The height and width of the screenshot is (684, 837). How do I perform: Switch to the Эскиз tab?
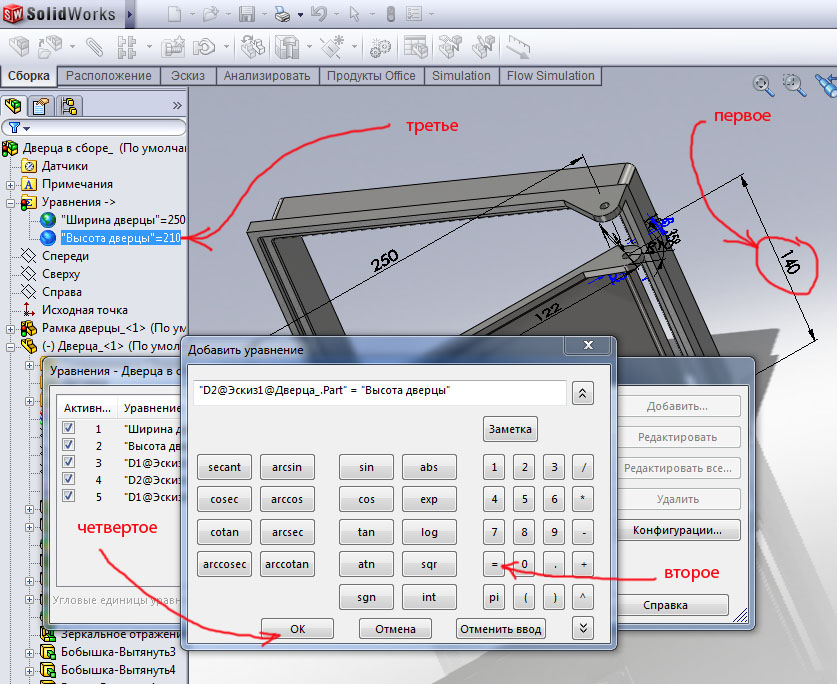point(188,76)
